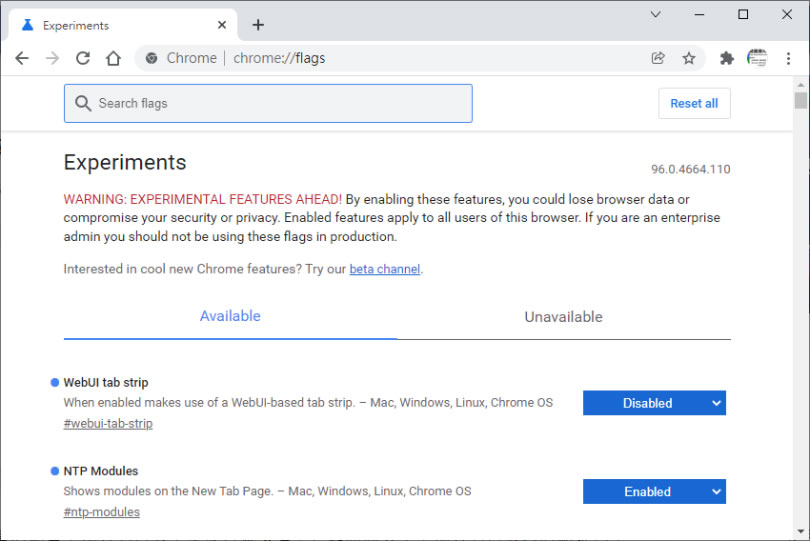The image size is (810, 541).
Task: Share this page icon in address bar
Action: click(x=658, y=58)
